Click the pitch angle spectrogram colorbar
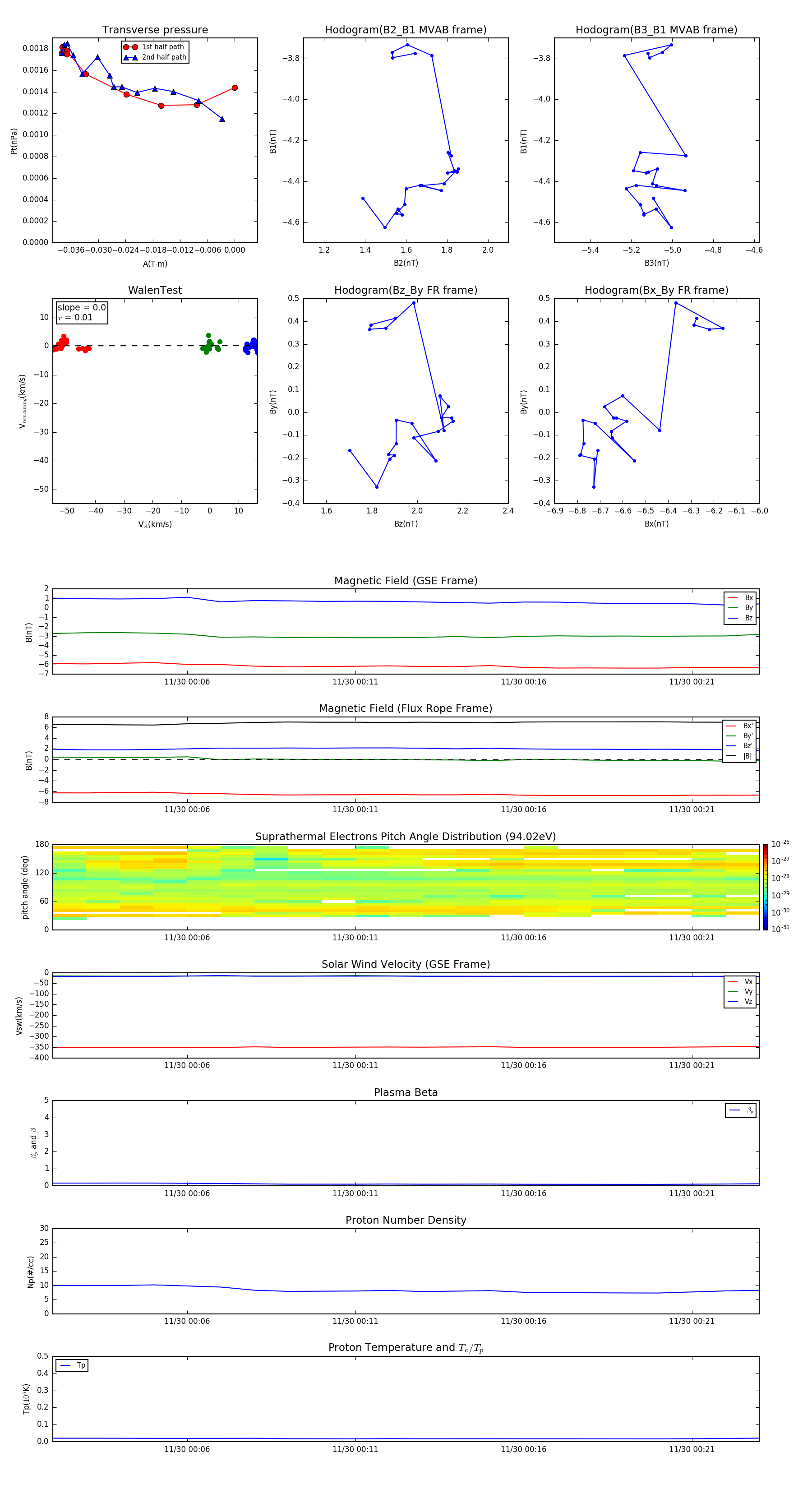The height and width of the screenshot is (1489, 812). click(765, 887)
